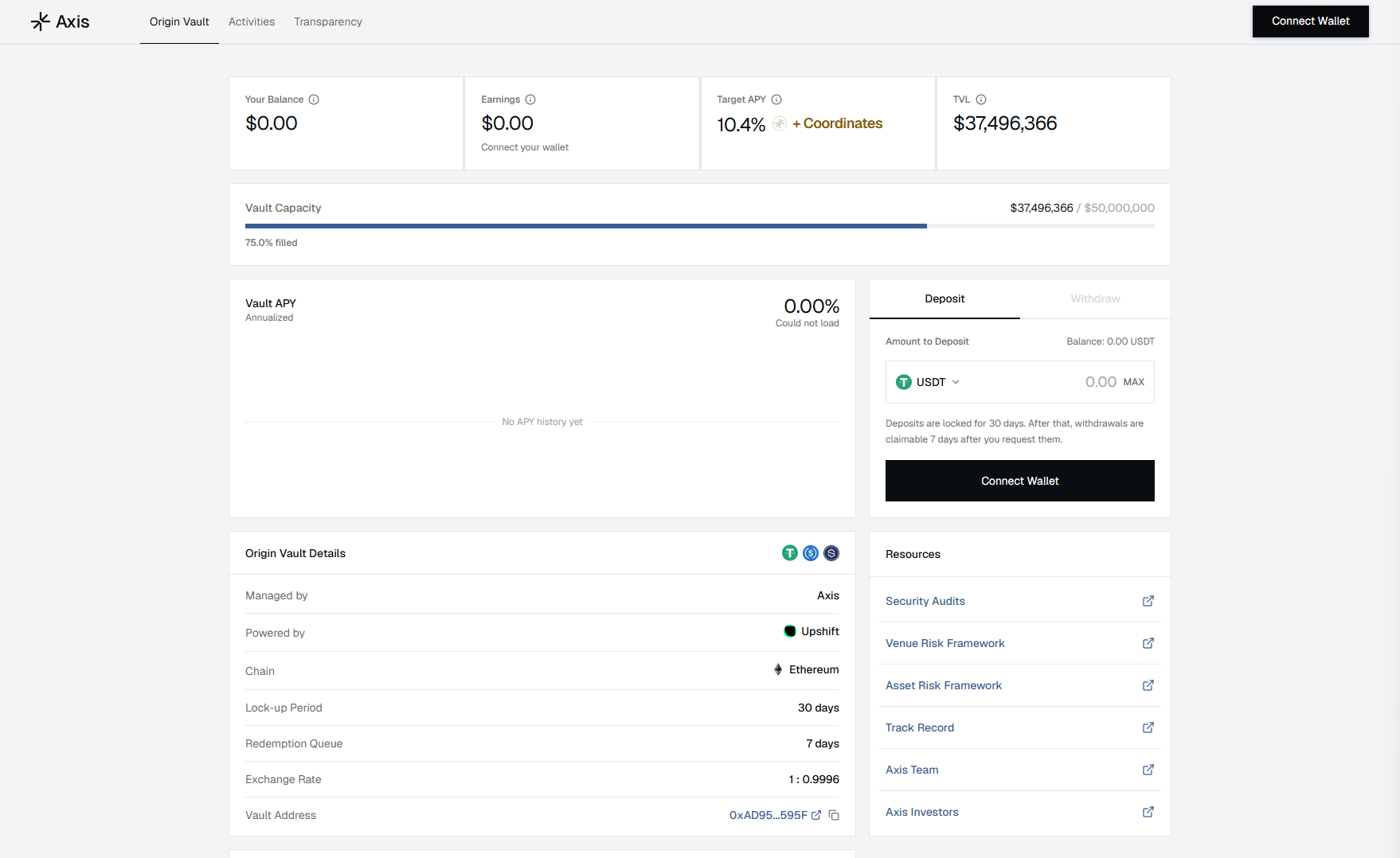
Task: Click the info icon next to Your Balance
Action: pyautogui.click(x=314, y=99)
